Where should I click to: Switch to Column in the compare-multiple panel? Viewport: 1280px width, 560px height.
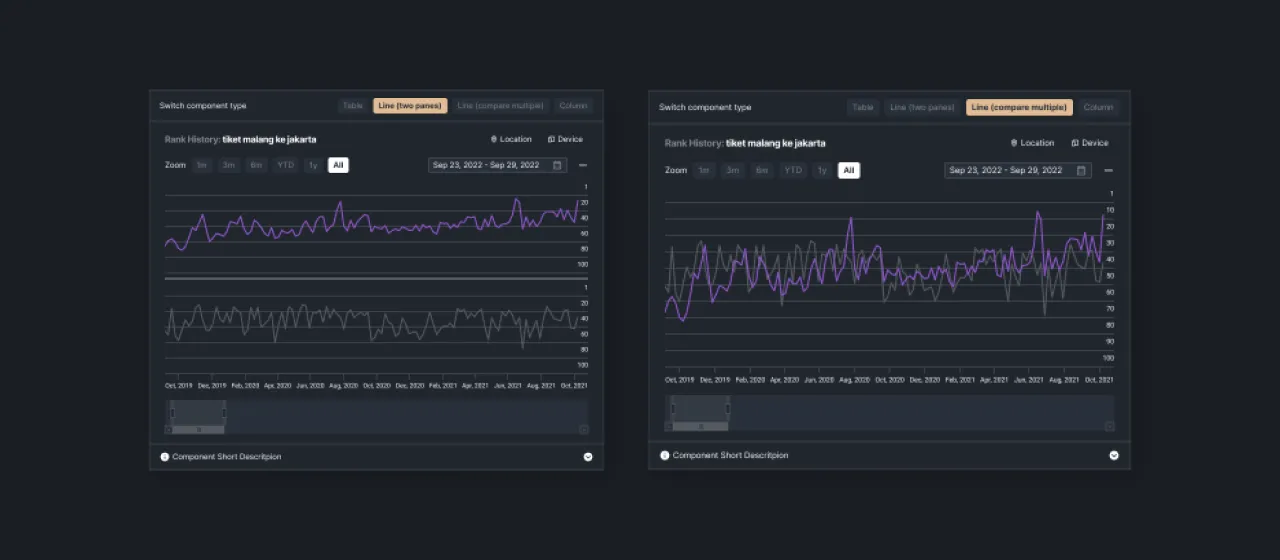point(1098,107)
